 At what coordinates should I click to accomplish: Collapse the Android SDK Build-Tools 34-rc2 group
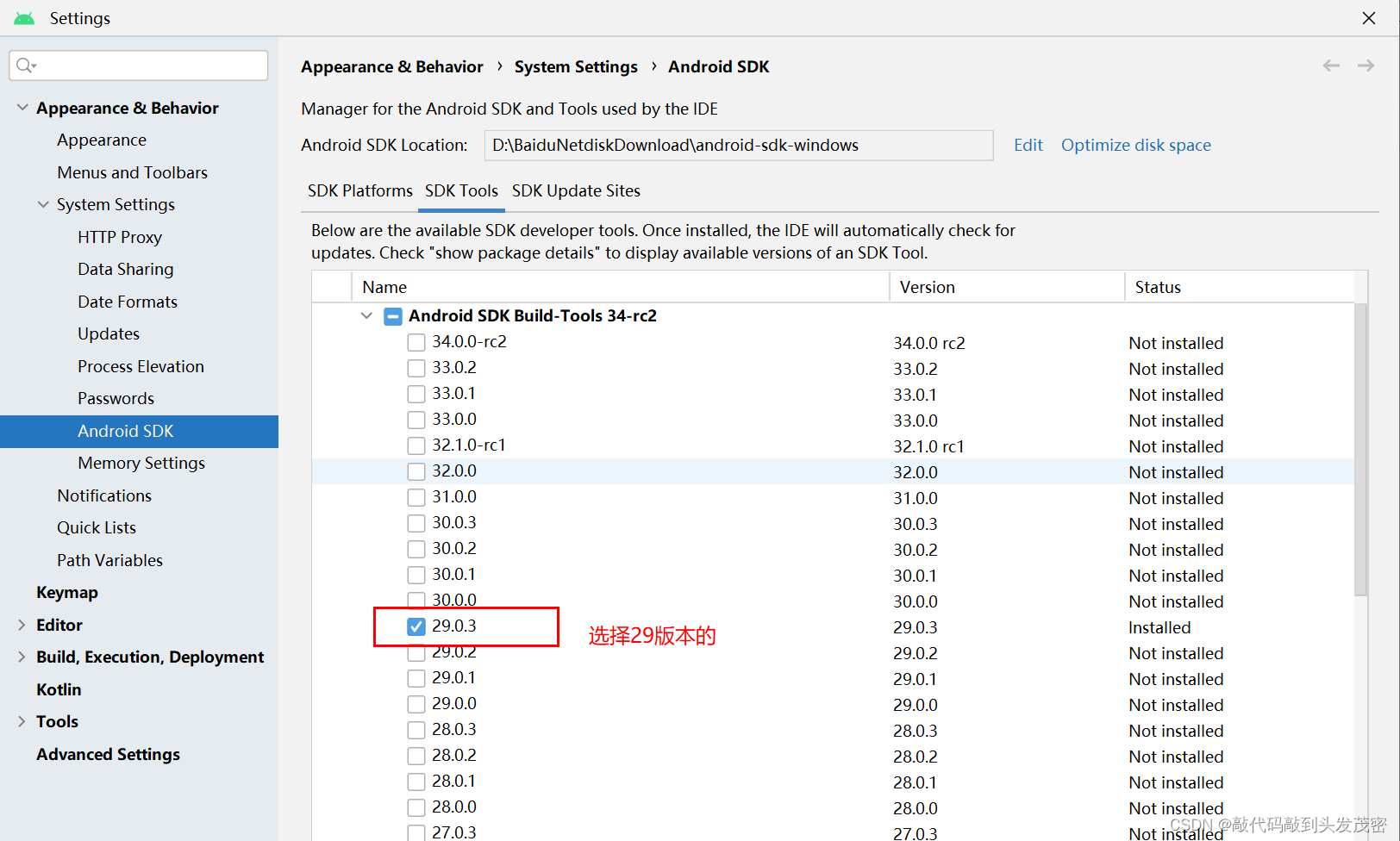click(x=366, y=316)
